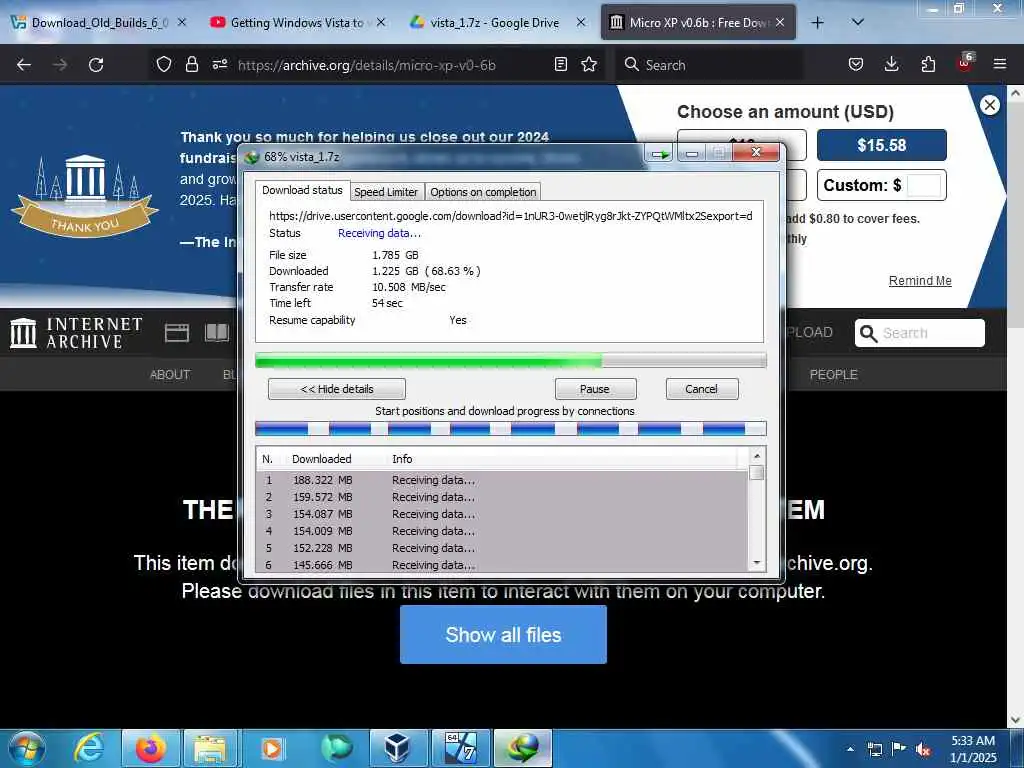Switch to the vista_1.7z Google Drive tab
This screenshot has height=768, width=1024.
pyautogui.click(x=496, y=23)
